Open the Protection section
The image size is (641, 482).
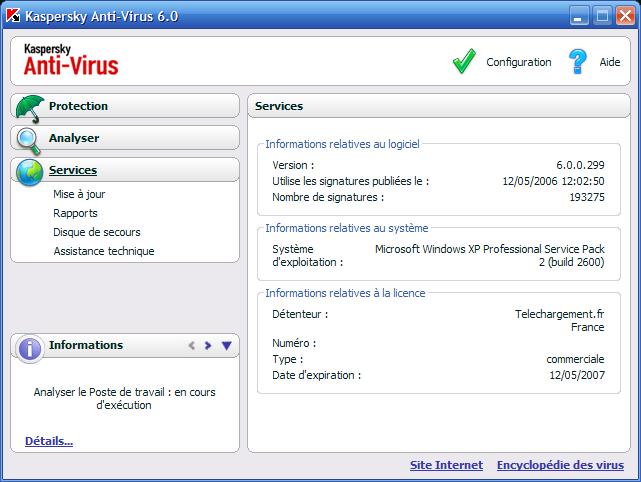click(125, 106)
